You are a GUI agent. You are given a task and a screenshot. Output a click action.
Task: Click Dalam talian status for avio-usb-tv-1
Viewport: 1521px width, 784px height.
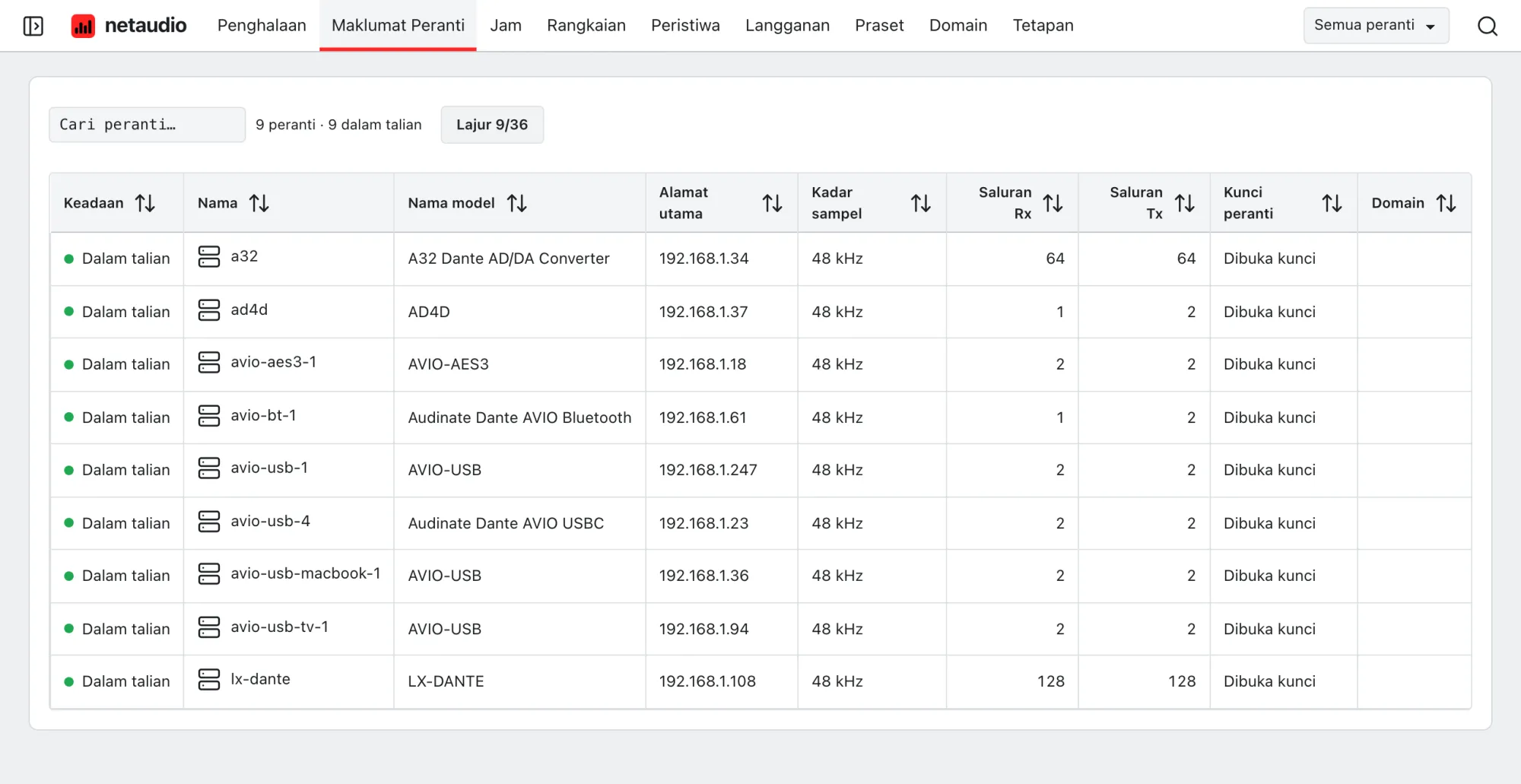tap(125, 629)
